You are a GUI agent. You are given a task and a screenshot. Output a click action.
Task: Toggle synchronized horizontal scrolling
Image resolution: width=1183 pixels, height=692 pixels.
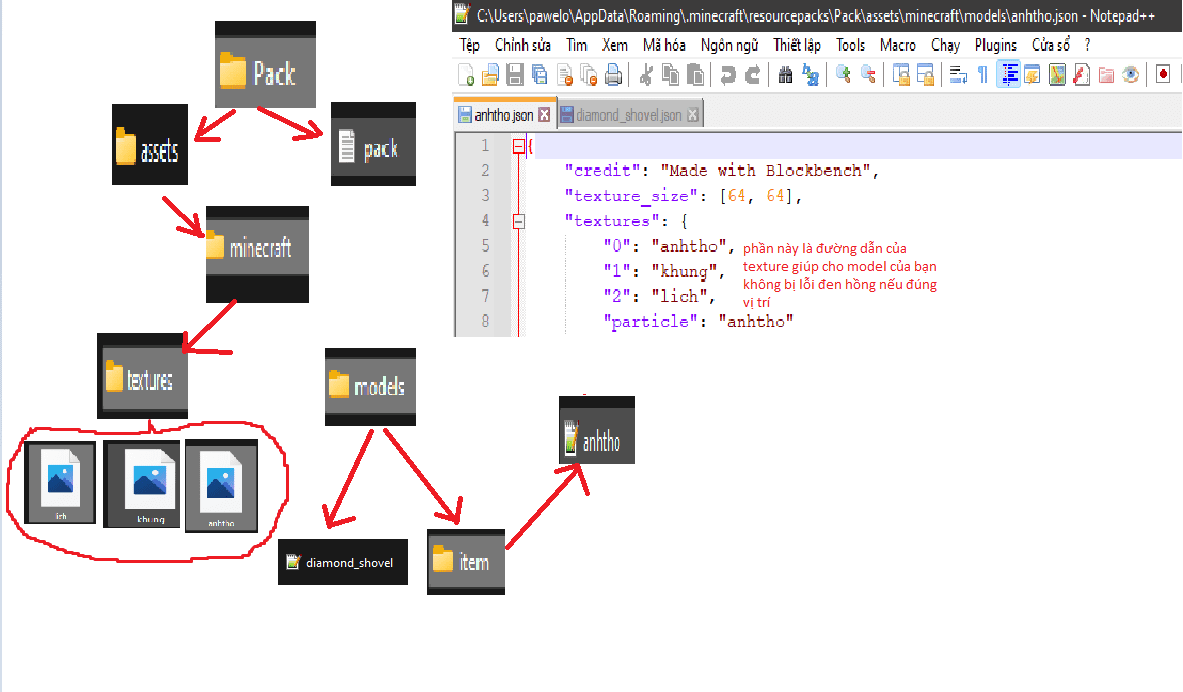(x=926, y=75)
